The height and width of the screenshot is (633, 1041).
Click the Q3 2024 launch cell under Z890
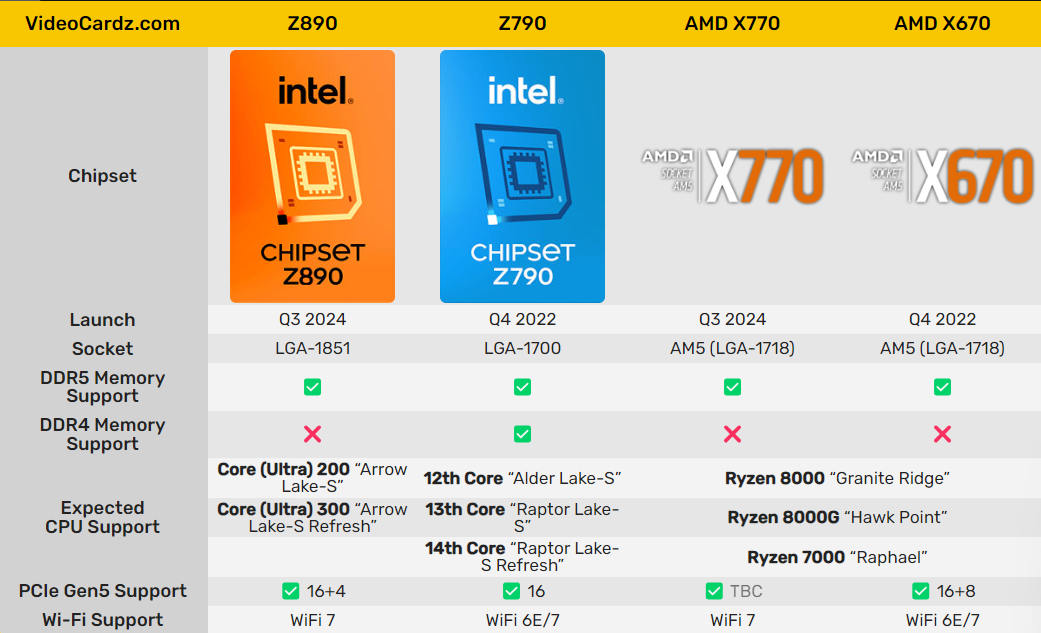[x=312, y=319]
